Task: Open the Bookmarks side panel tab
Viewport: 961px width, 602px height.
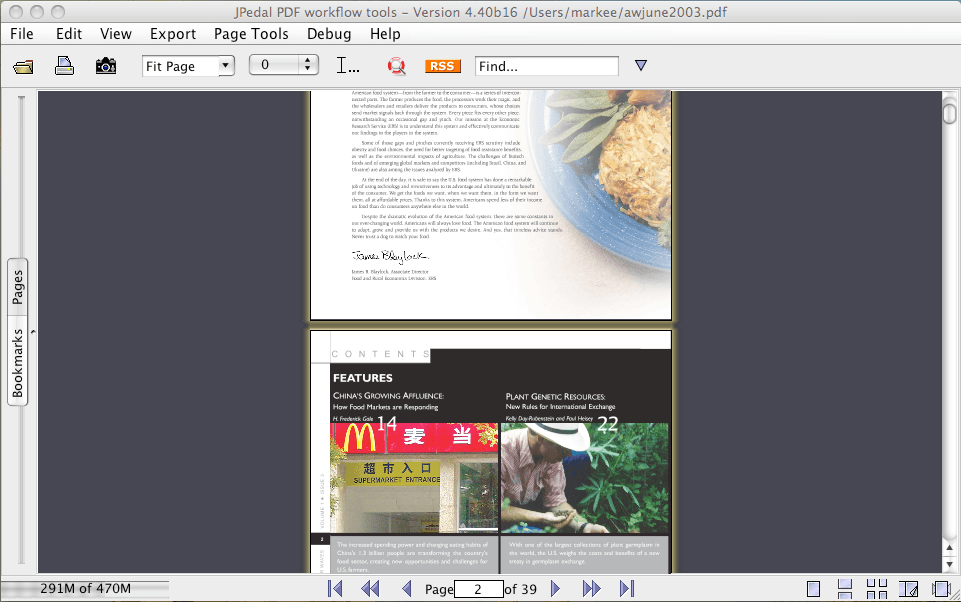Action: (18, 364)
